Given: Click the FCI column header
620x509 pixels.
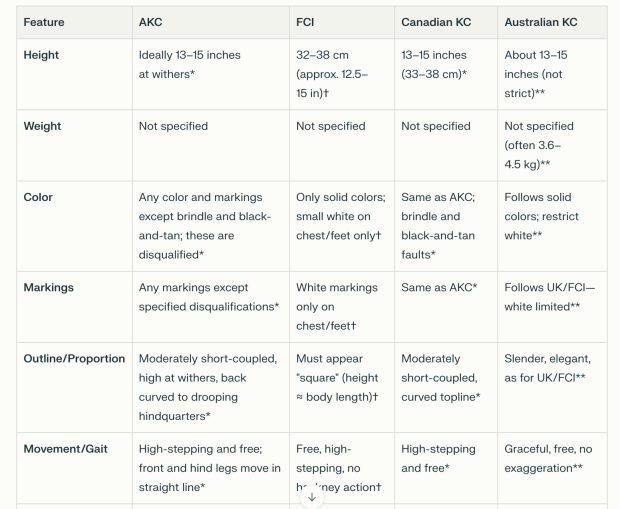Looking at the screenshot, I should pyautogui.click(x=305, y=22).
